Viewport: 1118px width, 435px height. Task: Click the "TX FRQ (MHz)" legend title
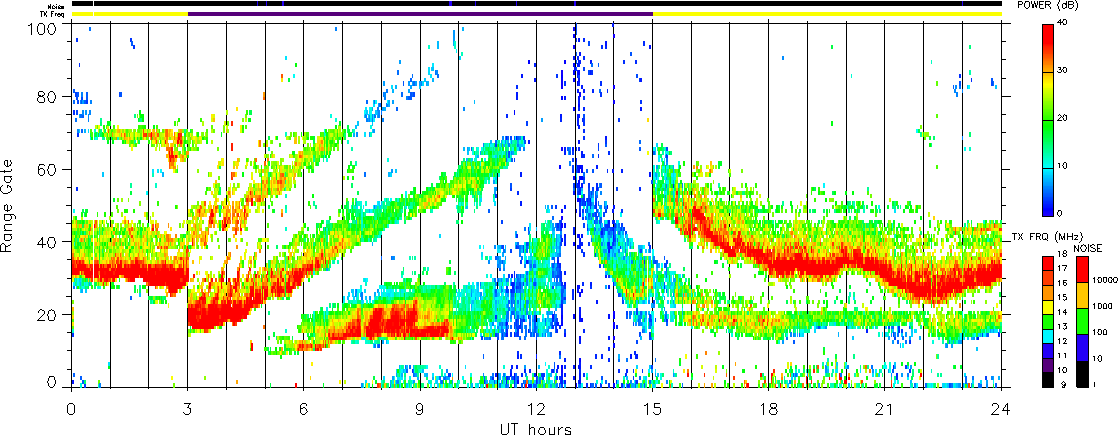pyautogui.click(x=1046, y=236)
